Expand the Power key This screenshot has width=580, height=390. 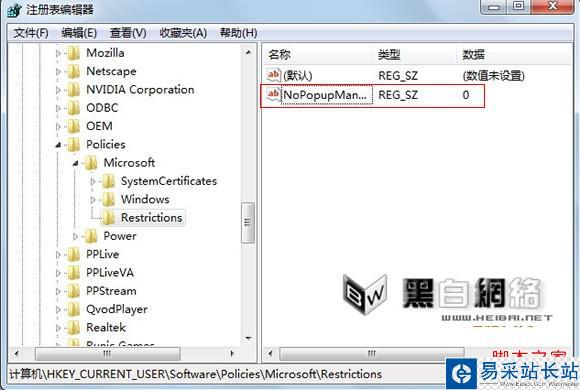click(75, 236)
